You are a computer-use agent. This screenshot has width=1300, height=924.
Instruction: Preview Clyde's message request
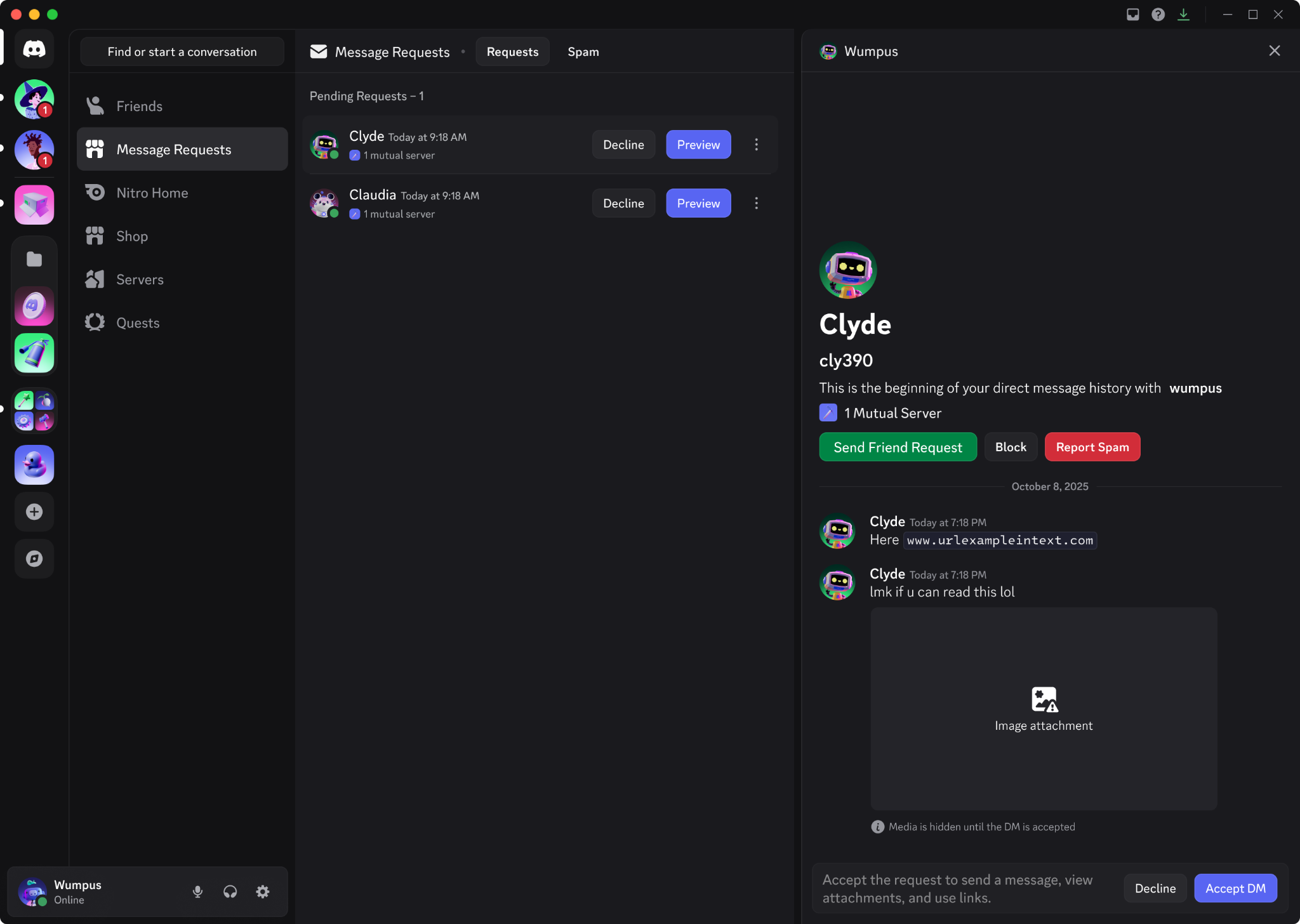click(x=698, y=145)
